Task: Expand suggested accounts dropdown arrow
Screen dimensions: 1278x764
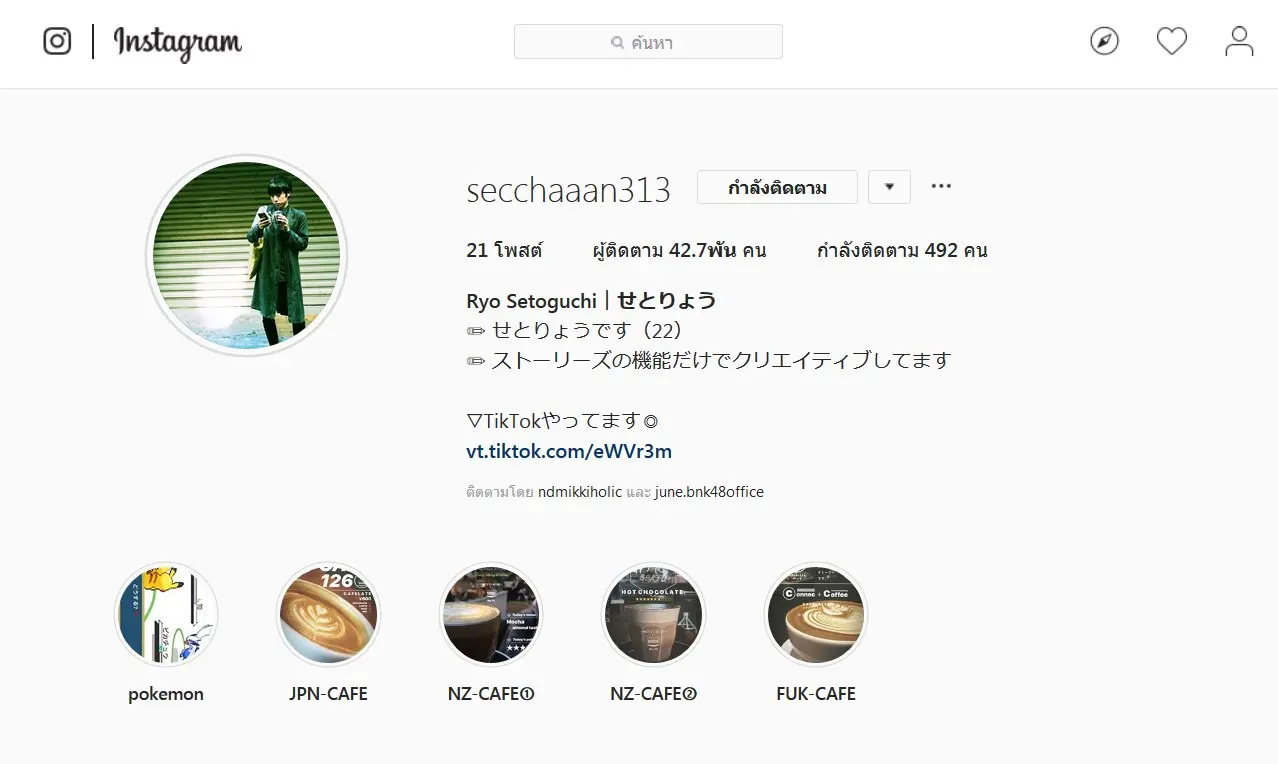Action: (890, 187)
